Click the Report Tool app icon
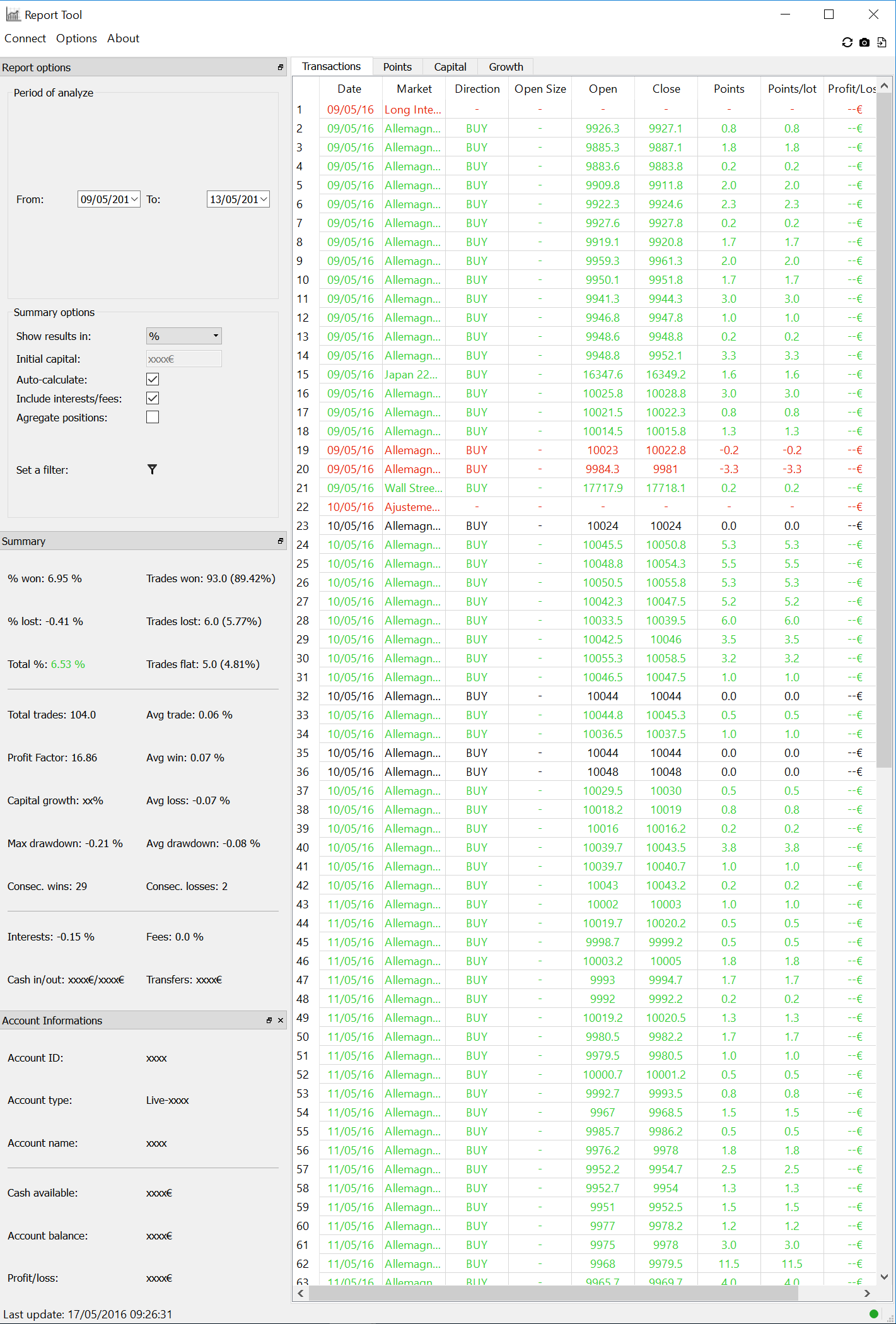 [x=13, y=15]
